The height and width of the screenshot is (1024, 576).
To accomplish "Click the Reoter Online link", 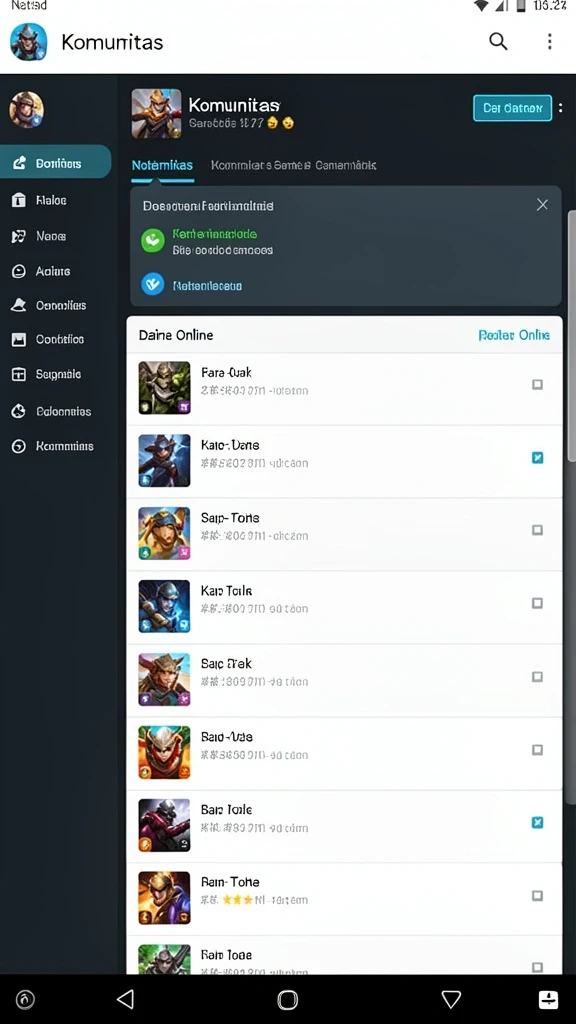I will tap(514, 335).
